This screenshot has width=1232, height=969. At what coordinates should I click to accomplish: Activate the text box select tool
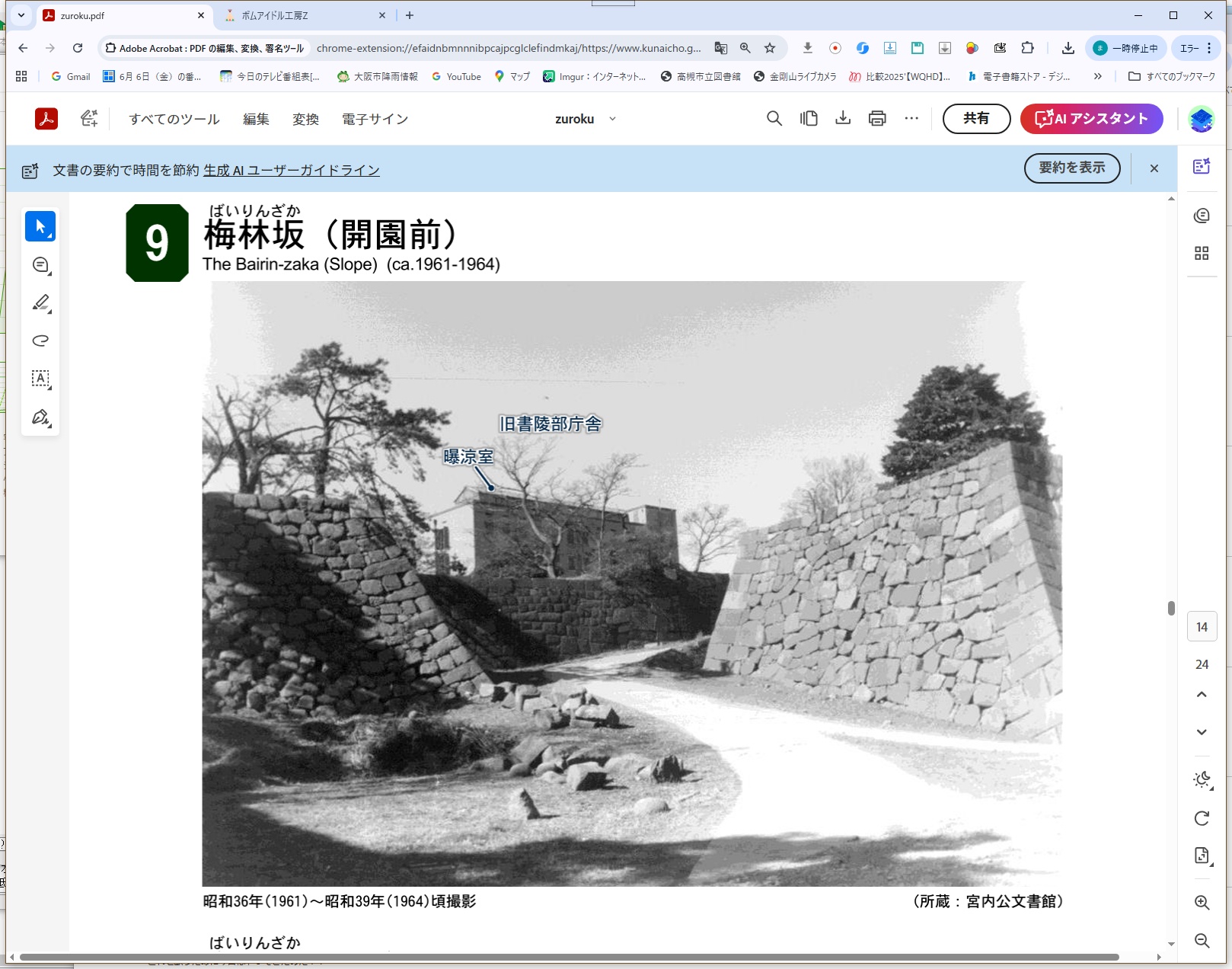(x=40, y=379)
